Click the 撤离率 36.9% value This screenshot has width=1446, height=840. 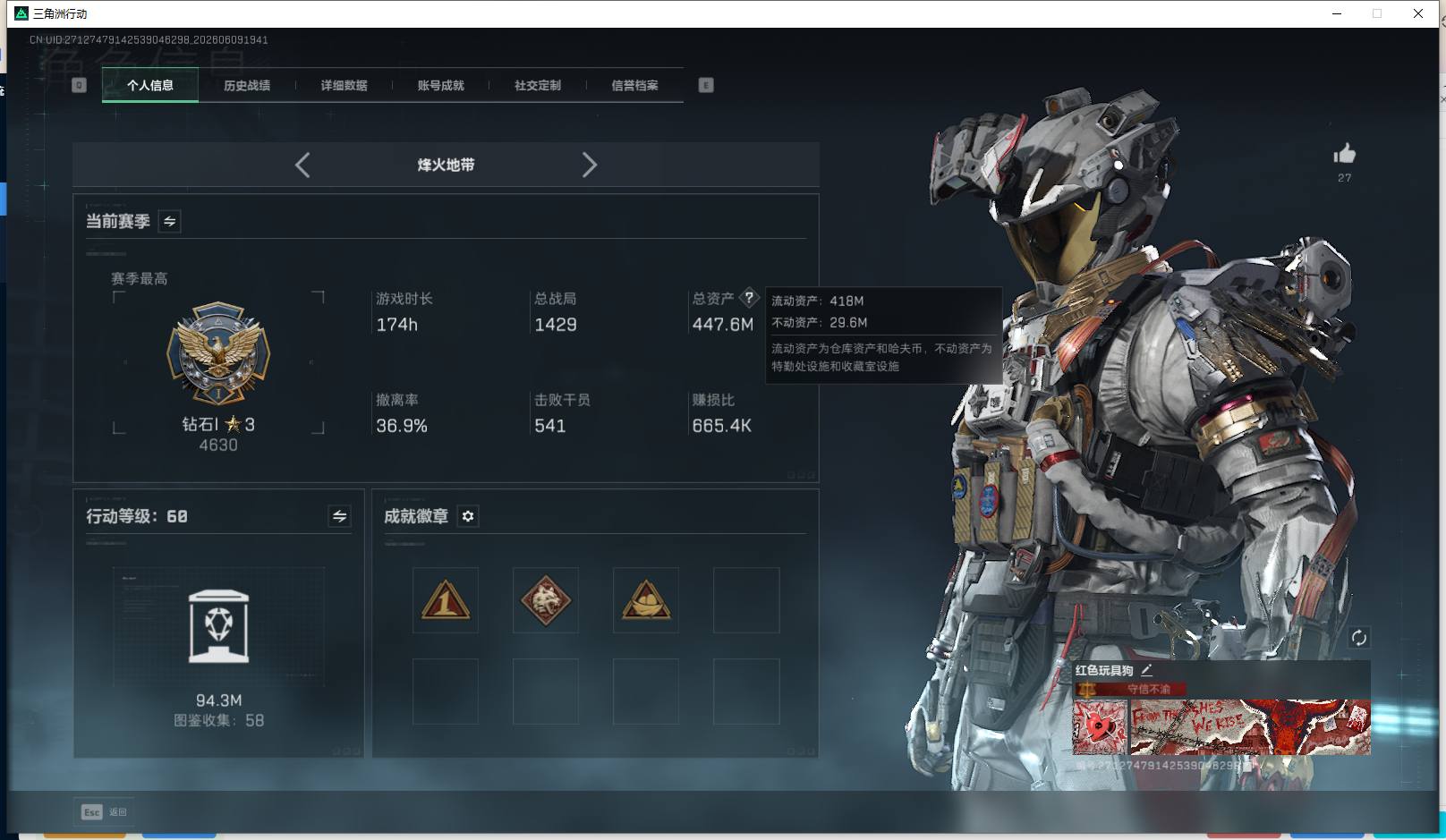click(402, 426)
